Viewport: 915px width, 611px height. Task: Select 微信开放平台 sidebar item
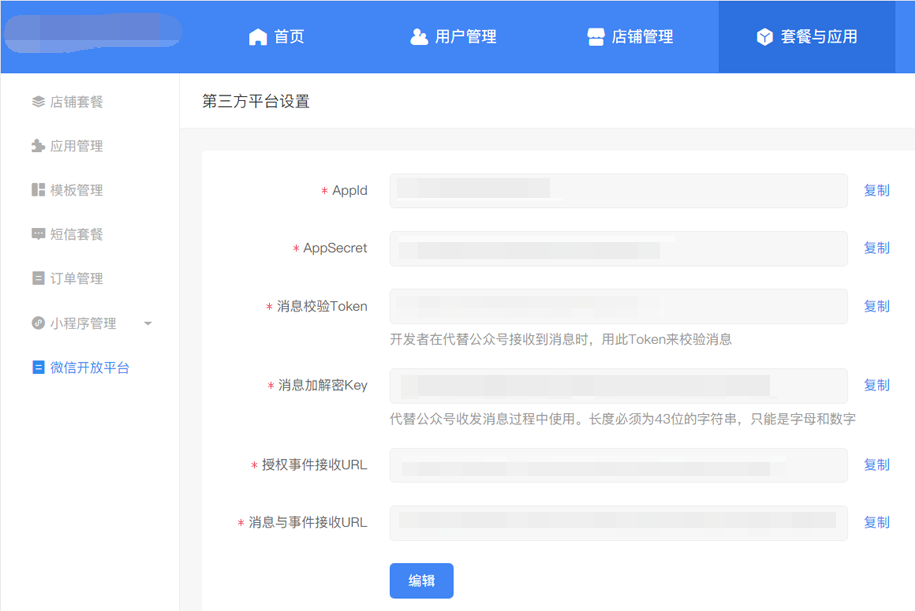(89, 368)
